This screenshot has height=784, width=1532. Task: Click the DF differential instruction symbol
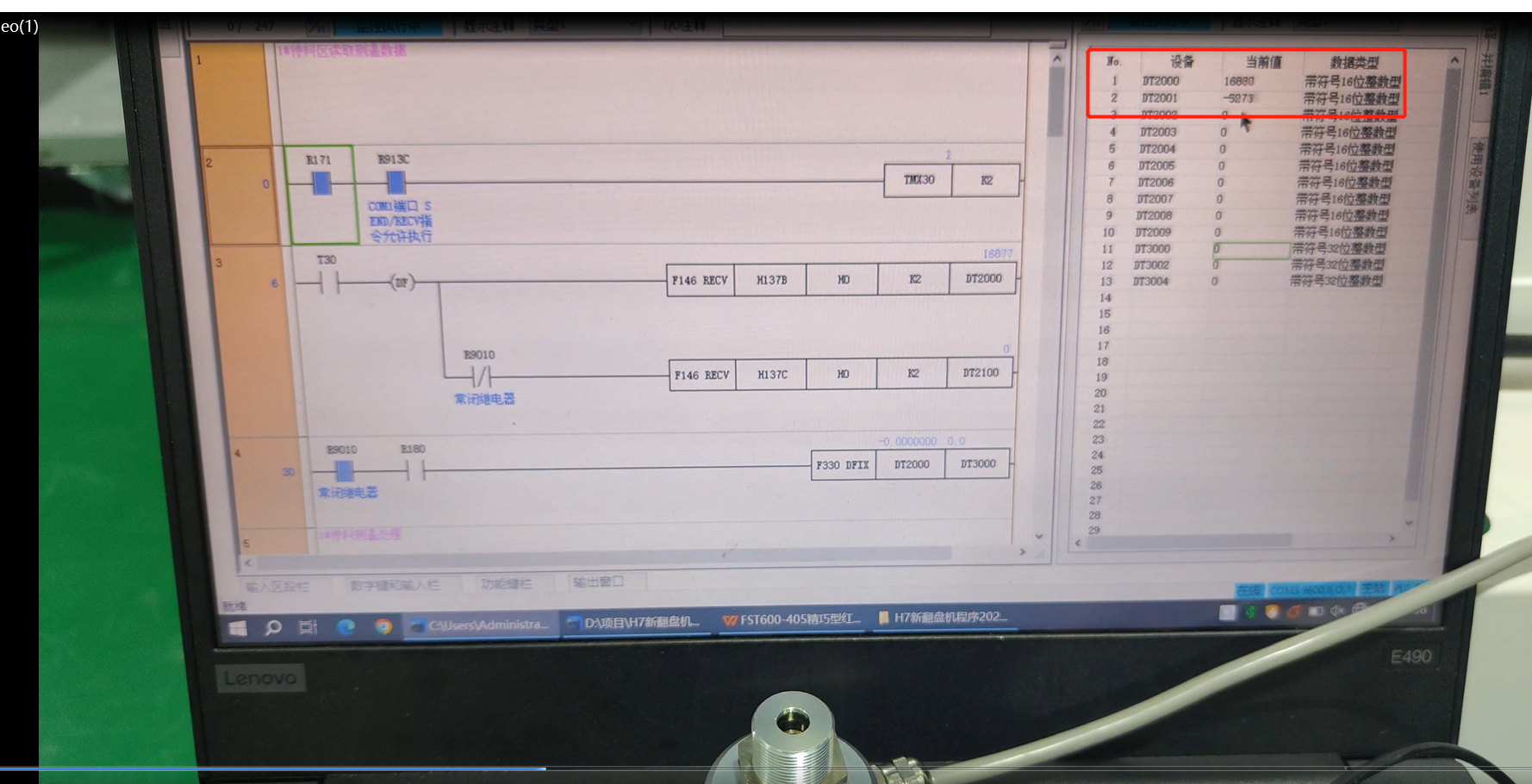(x=402, y=282)
